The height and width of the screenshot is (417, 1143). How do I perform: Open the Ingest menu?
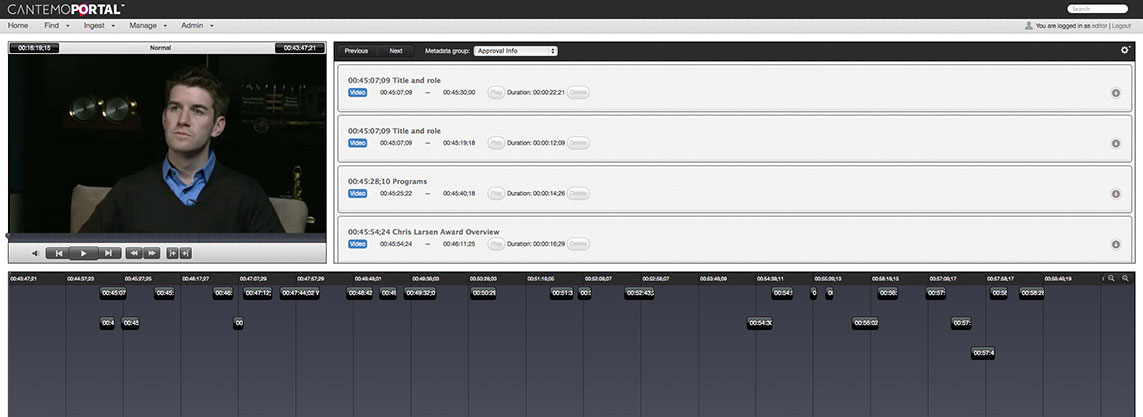coord(99,26)
